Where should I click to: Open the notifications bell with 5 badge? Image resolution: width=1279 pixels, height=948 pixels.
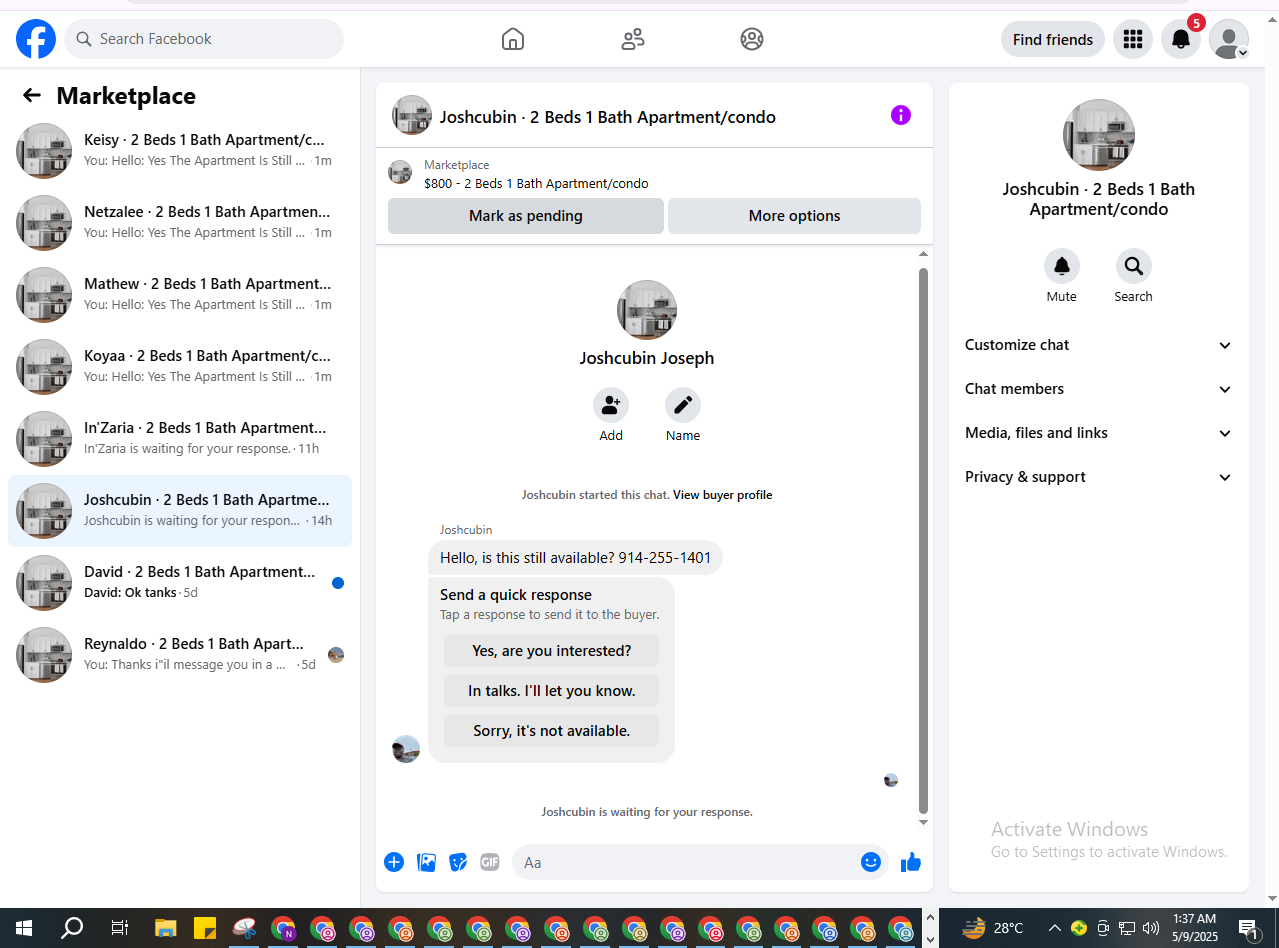tap(1181, 39)
